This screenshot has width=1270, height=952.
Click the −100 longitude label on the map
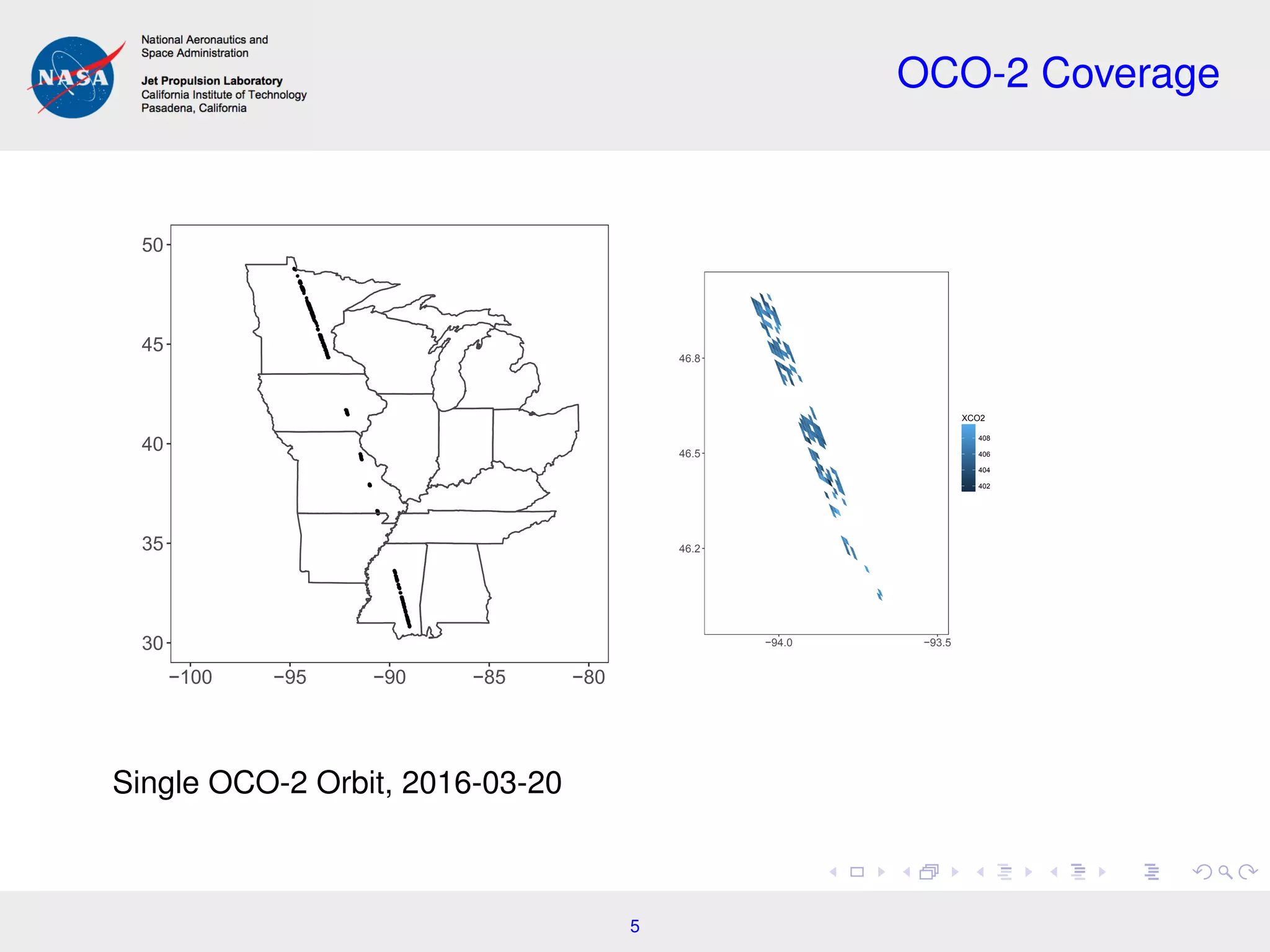(x=190, y=677)
